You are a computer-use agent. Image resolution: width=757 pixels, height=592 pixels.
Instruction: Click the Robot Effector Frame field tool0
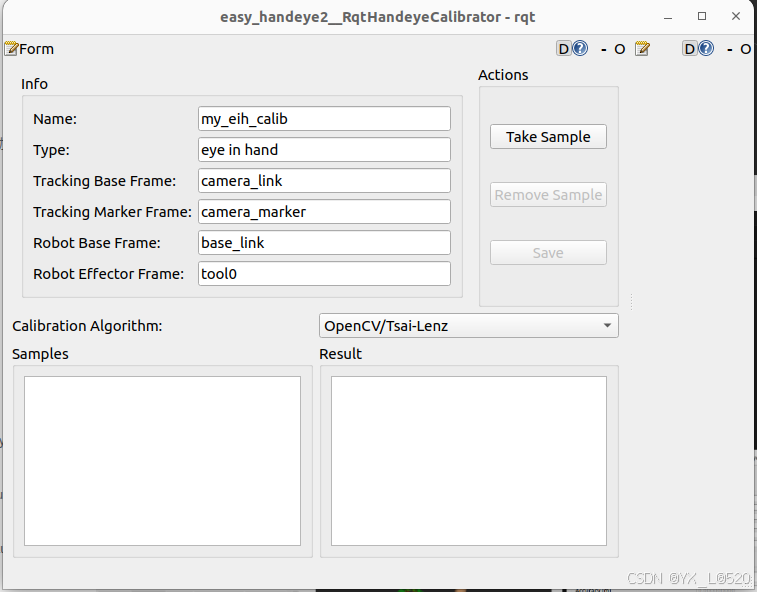pos(324,274)
